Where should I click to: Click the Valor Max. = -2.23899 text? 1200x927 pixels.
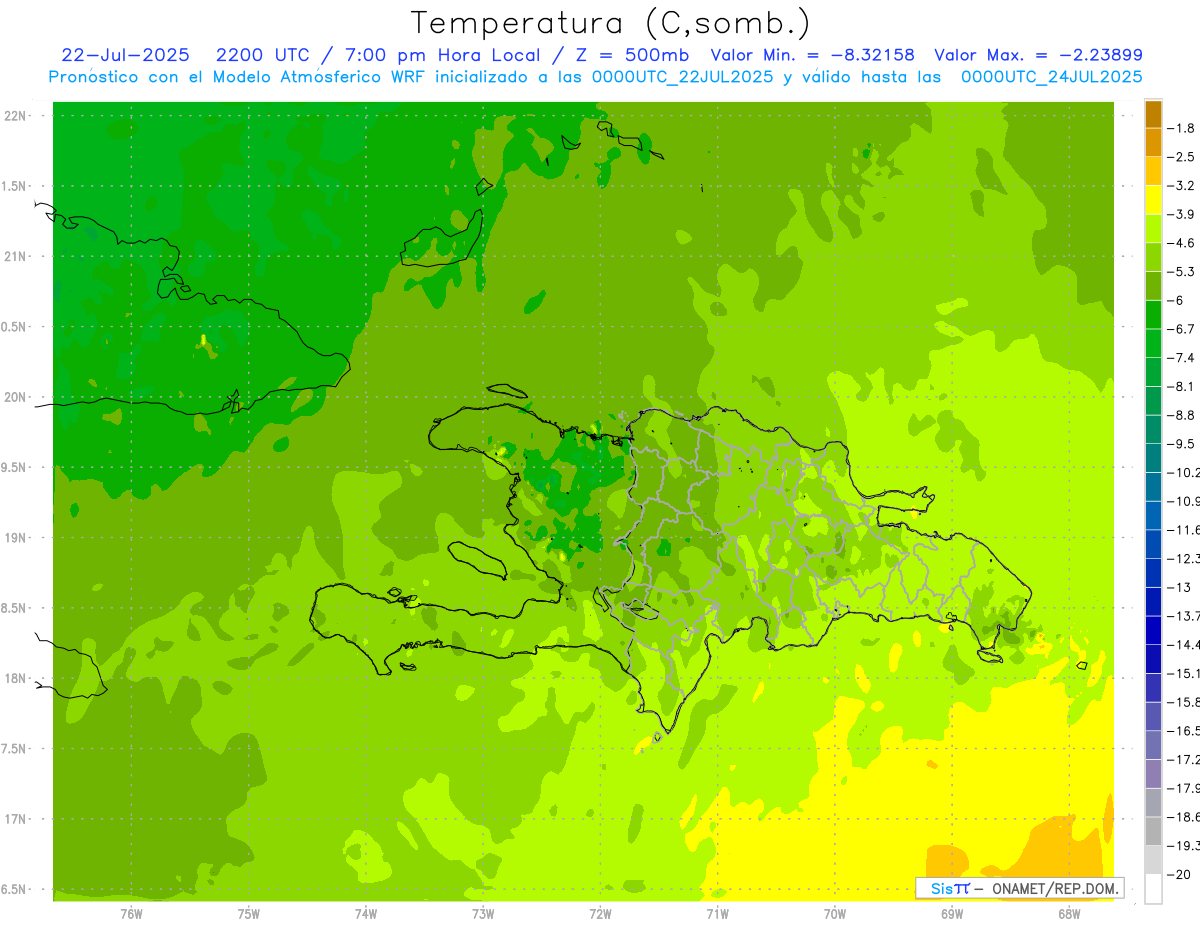[x=1038, y=55]
